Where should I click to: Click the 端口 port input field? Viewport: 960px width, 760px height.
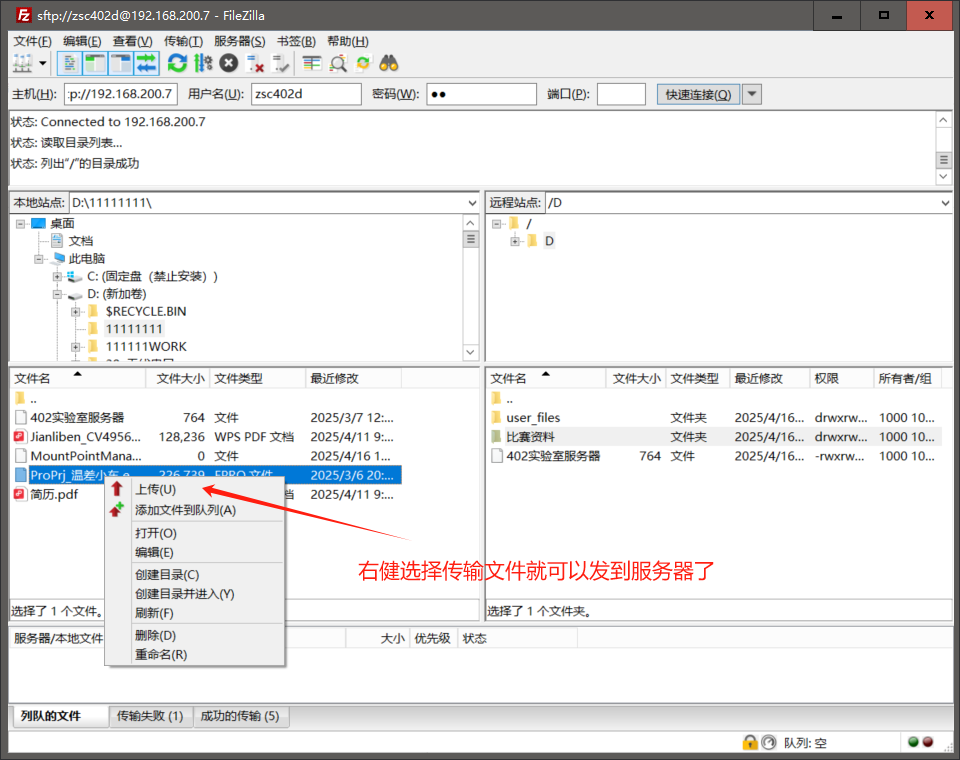[x=621, y=94]
